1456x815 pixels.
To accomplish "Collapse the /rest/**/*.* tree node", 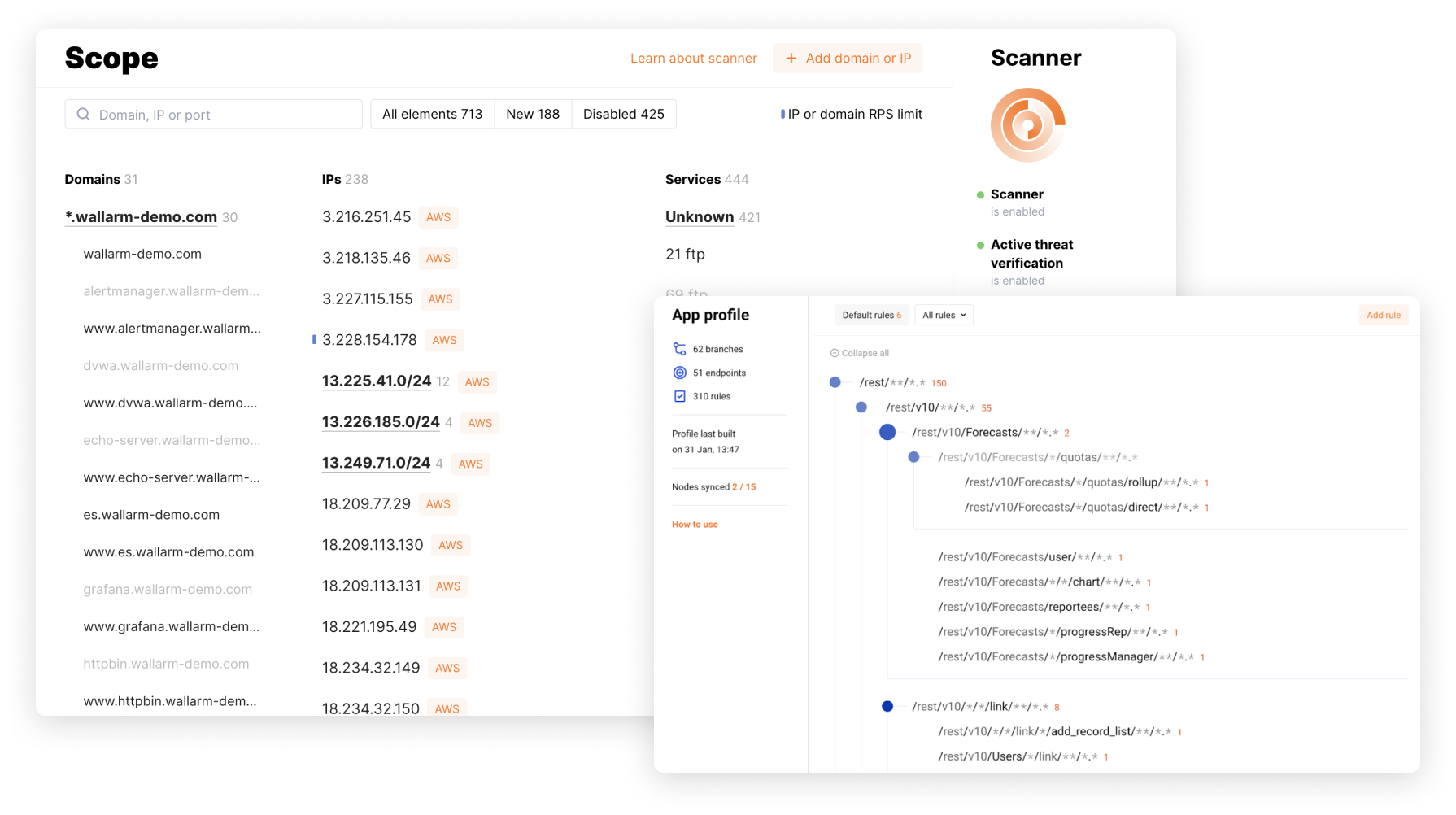I will [835, 382].
